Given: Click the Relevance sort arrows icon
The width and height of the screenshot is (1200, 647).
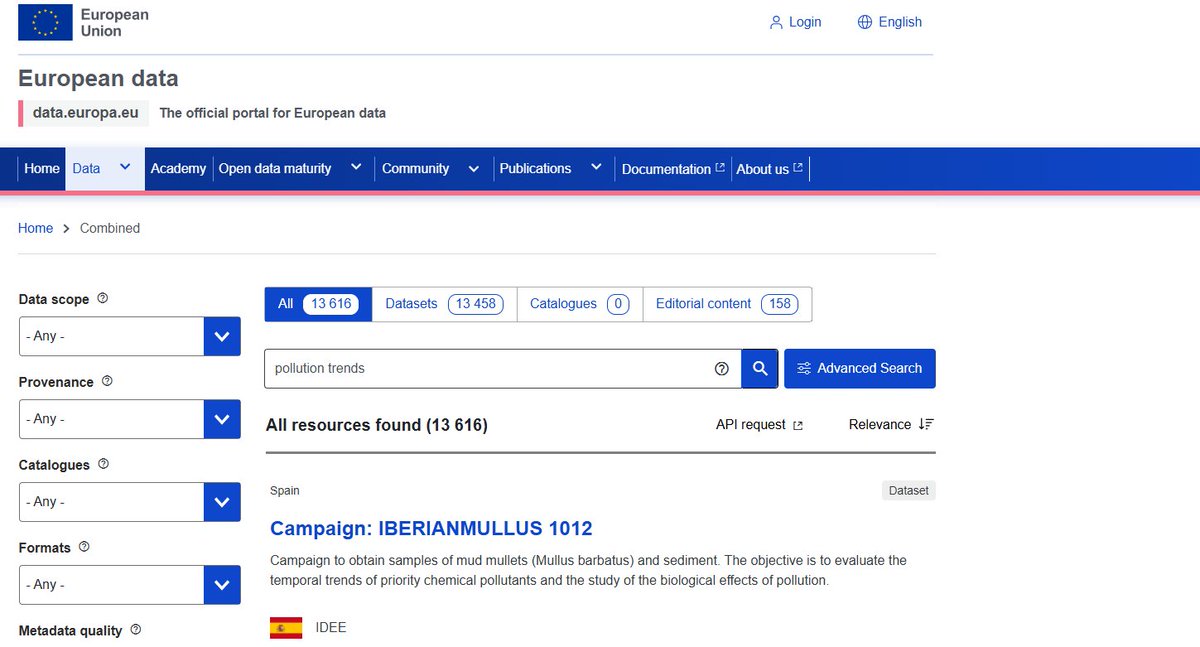Looking at the screenshot, I should point(926,424).
